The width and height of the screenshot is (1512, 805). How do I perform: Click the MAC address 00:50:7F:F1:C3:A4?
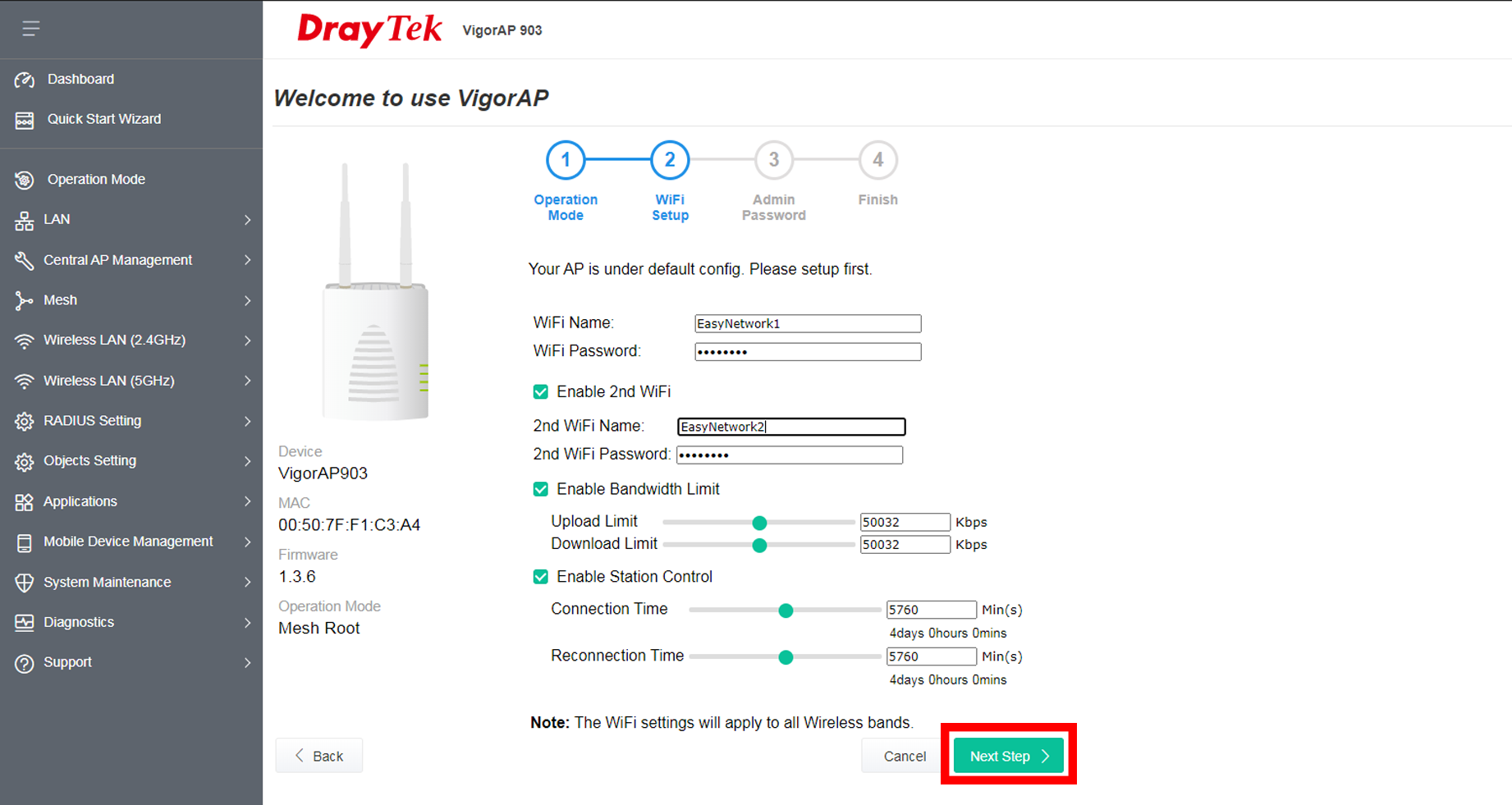(350, 525)
